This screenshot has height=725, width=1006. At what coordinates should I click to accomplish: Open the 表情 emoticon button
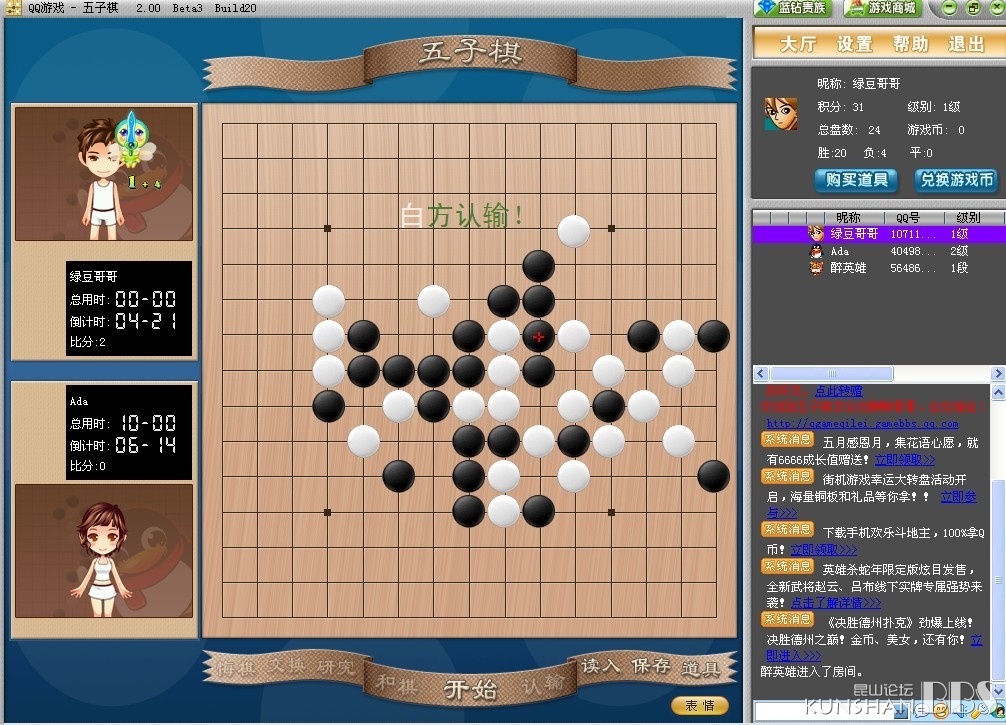(700, 705)
